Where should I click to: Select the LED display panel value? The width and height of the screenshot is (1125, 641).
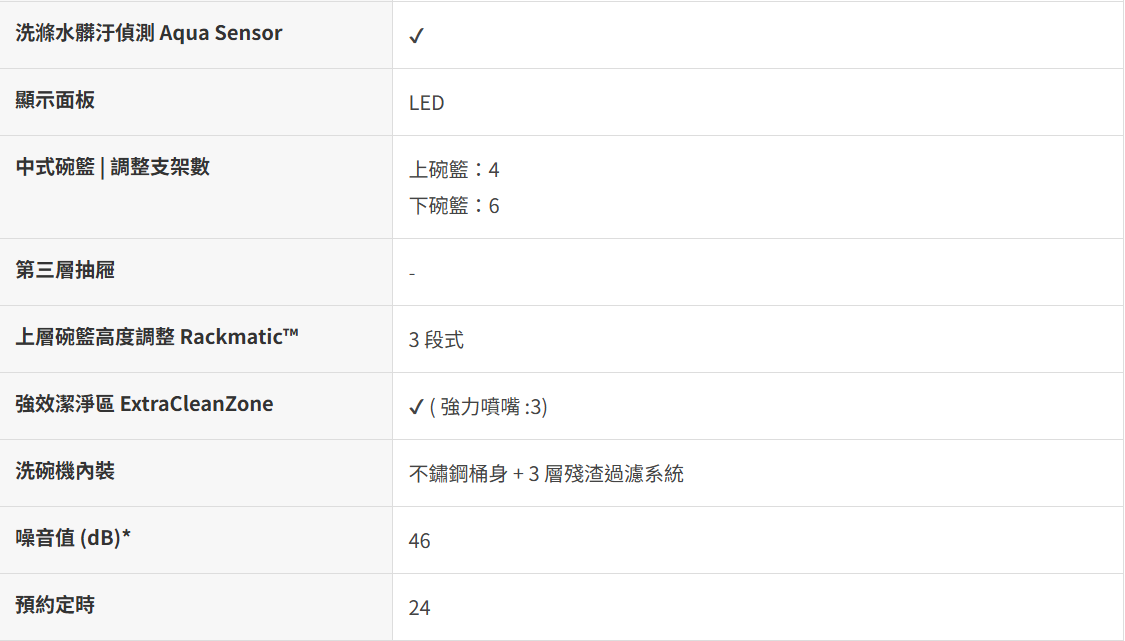point(426,103)
